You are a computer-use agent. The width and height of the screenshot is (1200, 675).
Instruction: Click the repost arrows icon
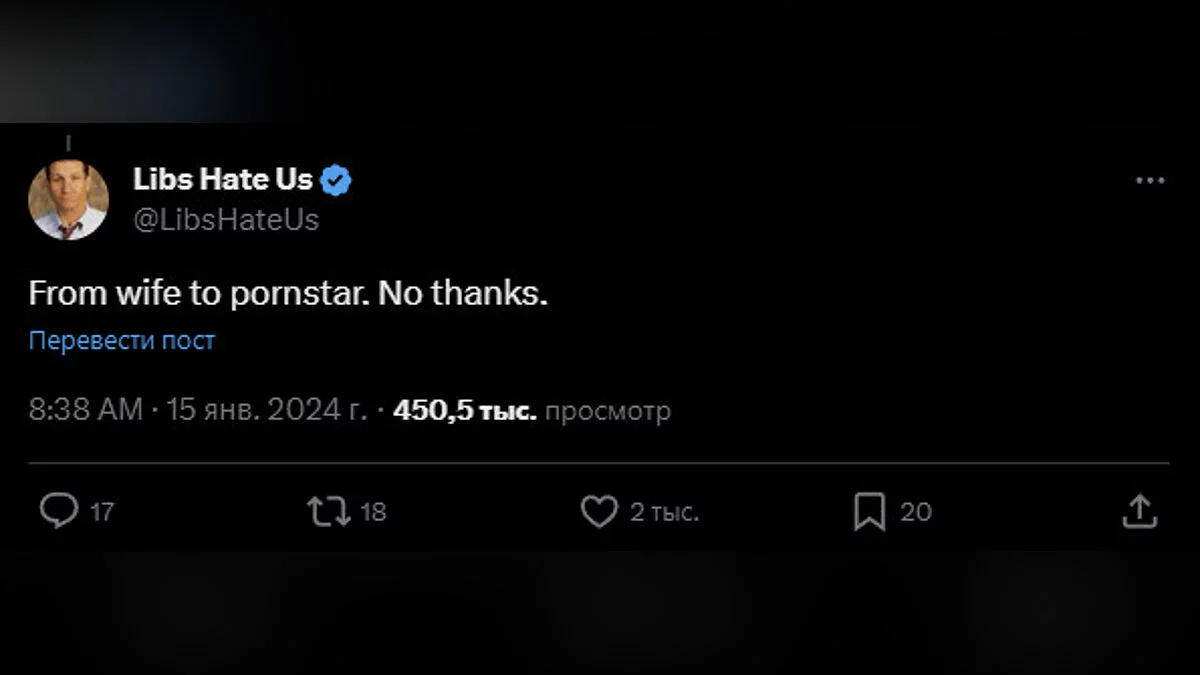click(327, 512)
